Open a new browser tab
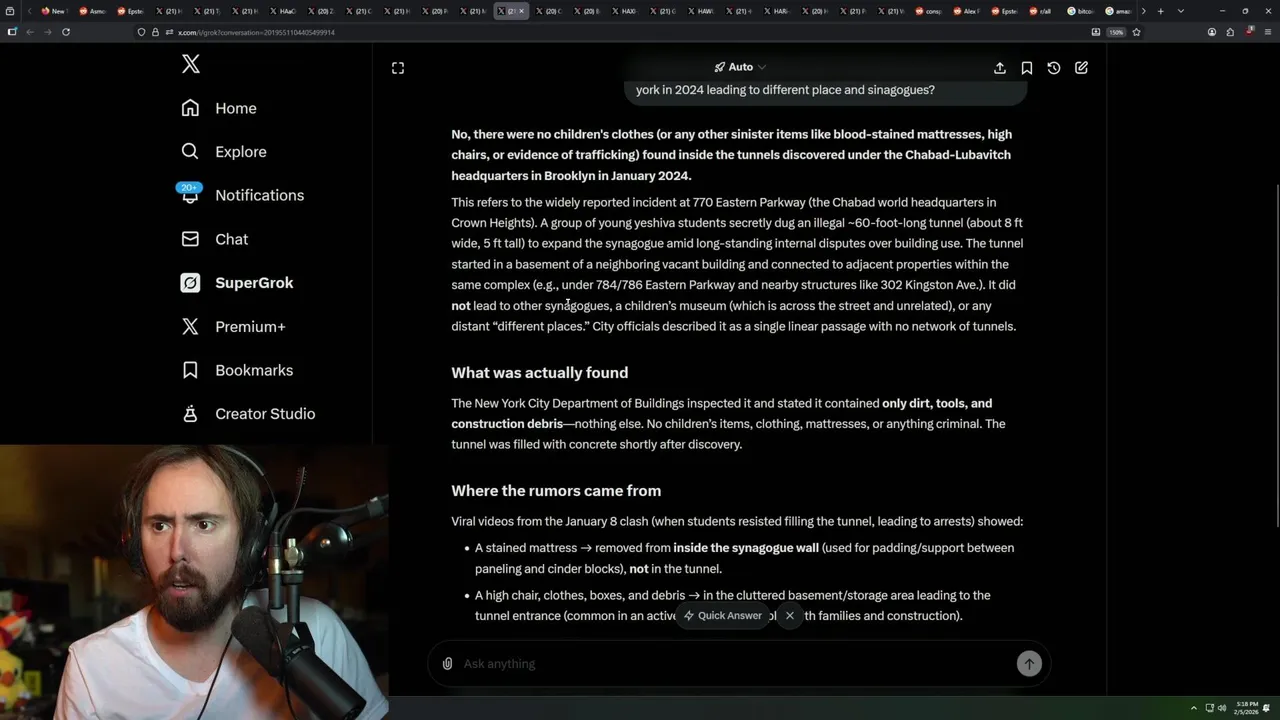Screen dimensions: 1280x720 tap(1160, 11)
